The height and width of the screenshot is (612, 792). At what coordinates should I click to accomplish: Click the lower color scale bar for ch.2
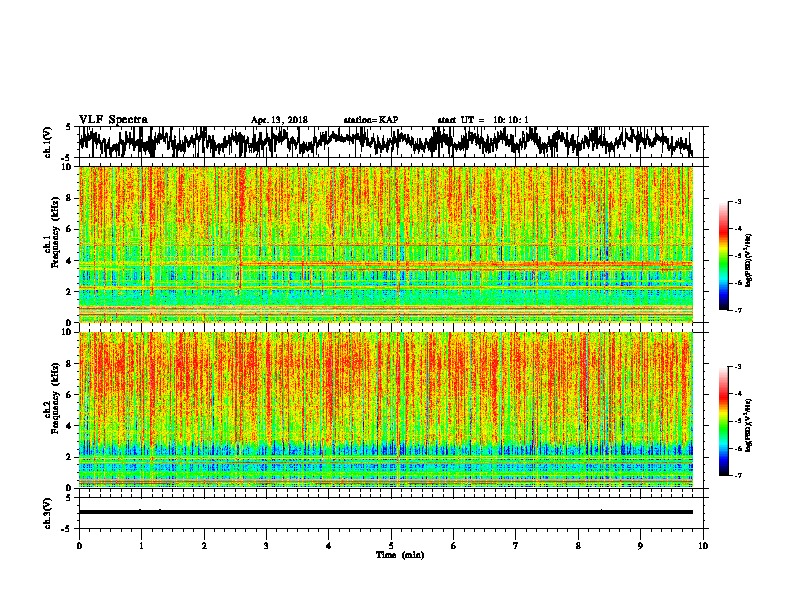tap(723, 421)
